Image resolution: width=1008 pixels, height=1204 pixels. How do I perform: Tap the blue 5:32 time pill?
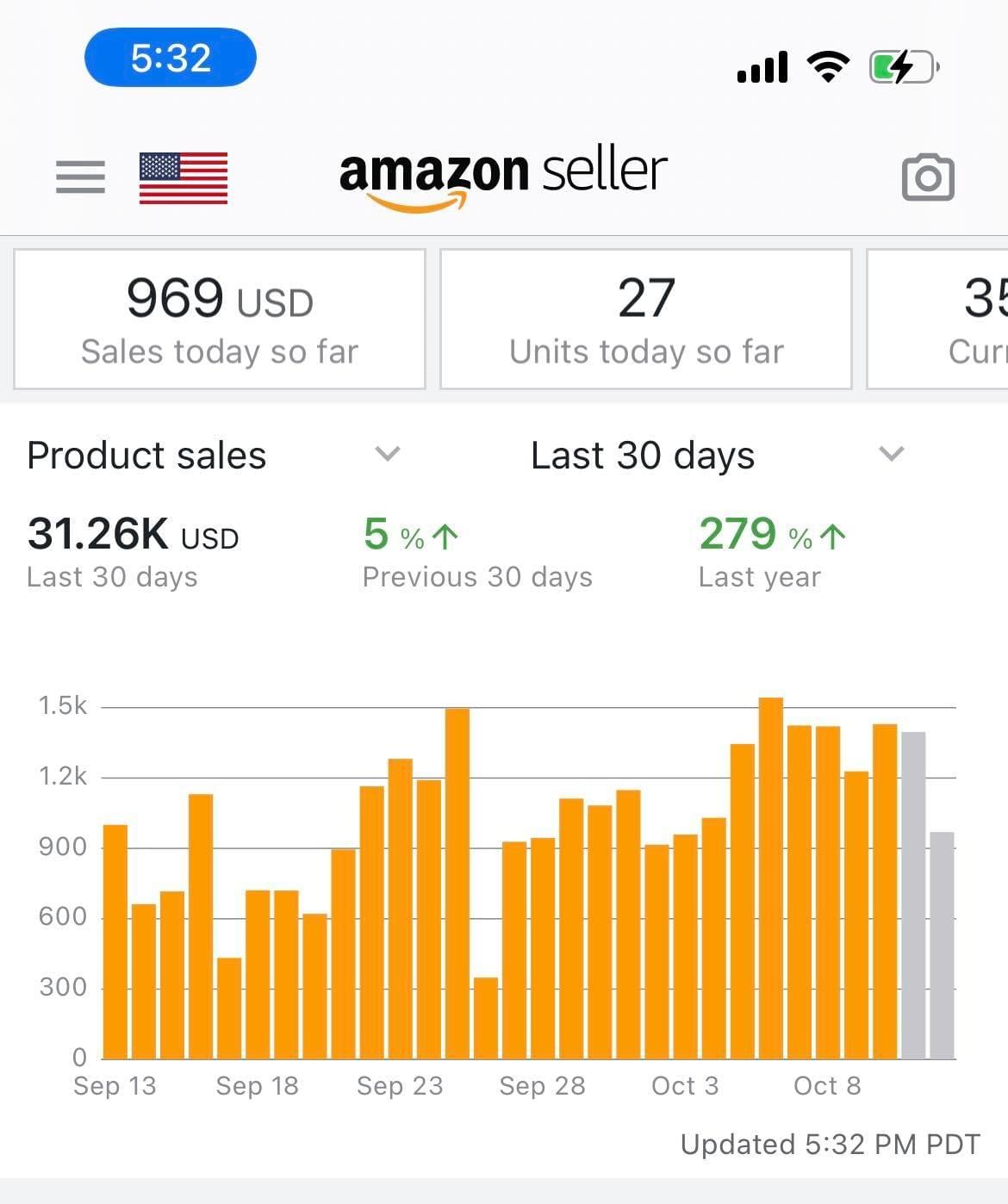coord(171,58)
